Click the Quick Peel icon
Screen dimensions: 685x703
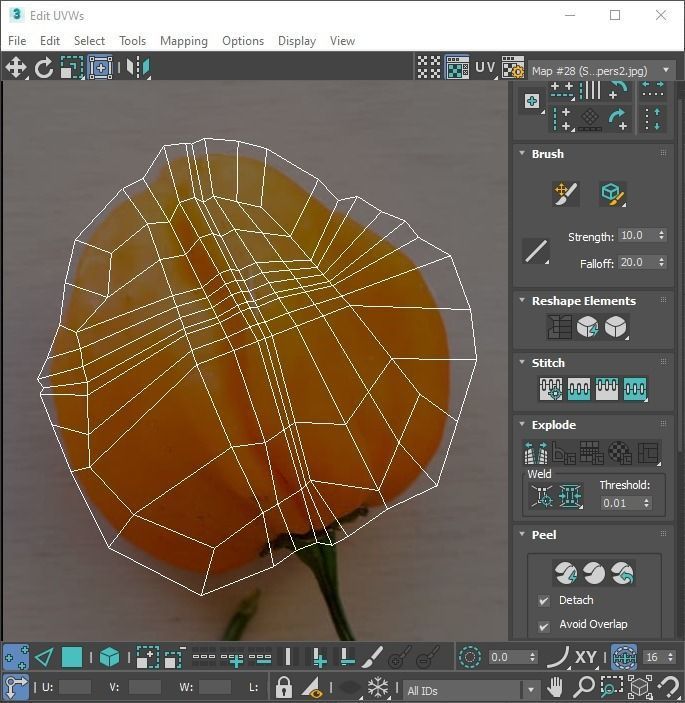pos(566,572)
